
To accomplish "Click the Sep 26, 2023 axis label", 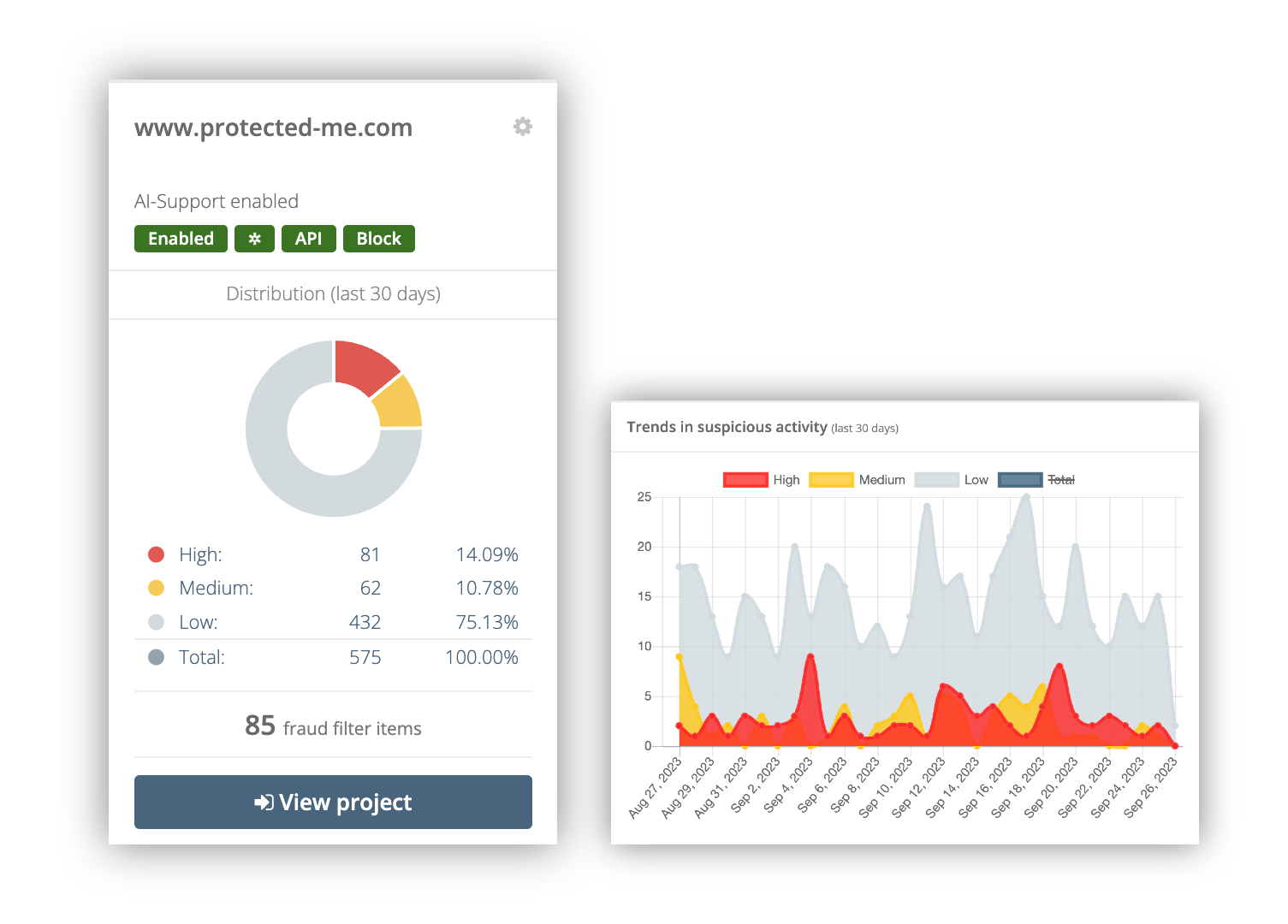I will [x=1151, y=787].
